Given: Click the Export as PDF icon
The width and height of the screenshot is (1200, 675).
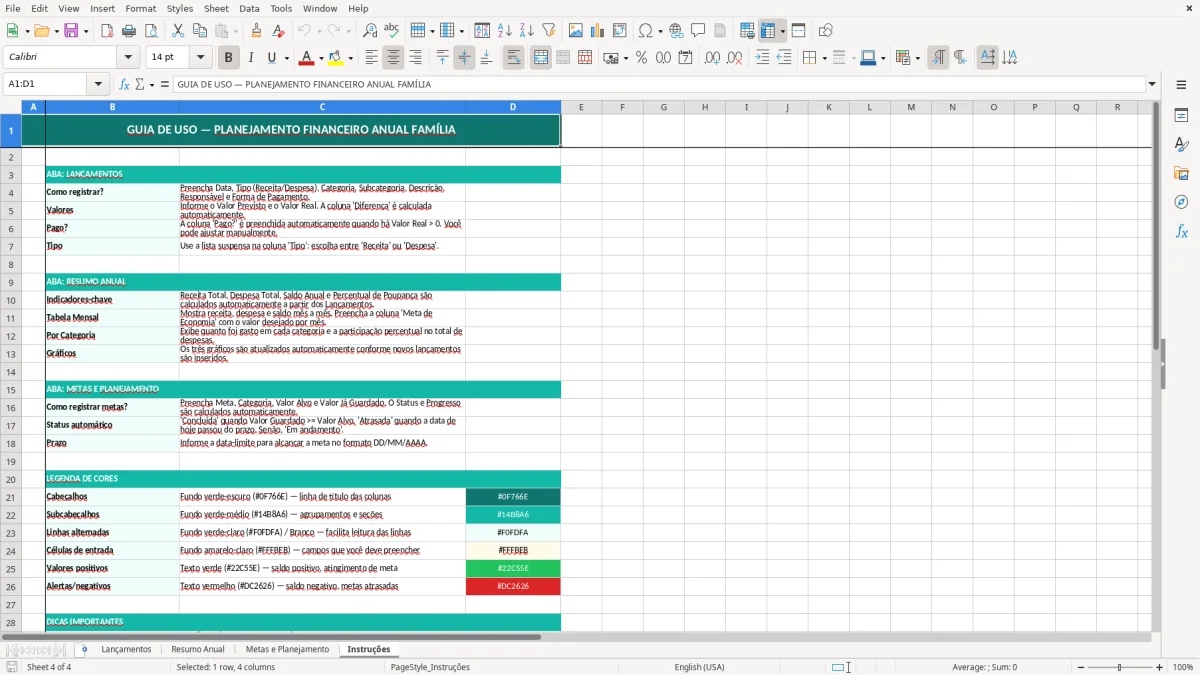Looking at the screenshot, I should (x=107, y=31).
